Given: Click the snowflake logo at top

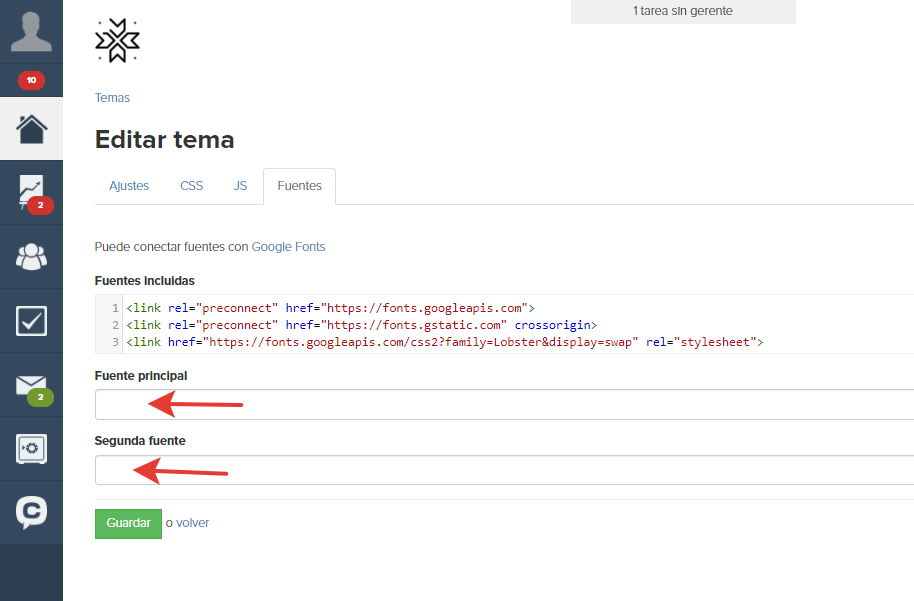Looking at the screenshot, I should pos(117,40).
